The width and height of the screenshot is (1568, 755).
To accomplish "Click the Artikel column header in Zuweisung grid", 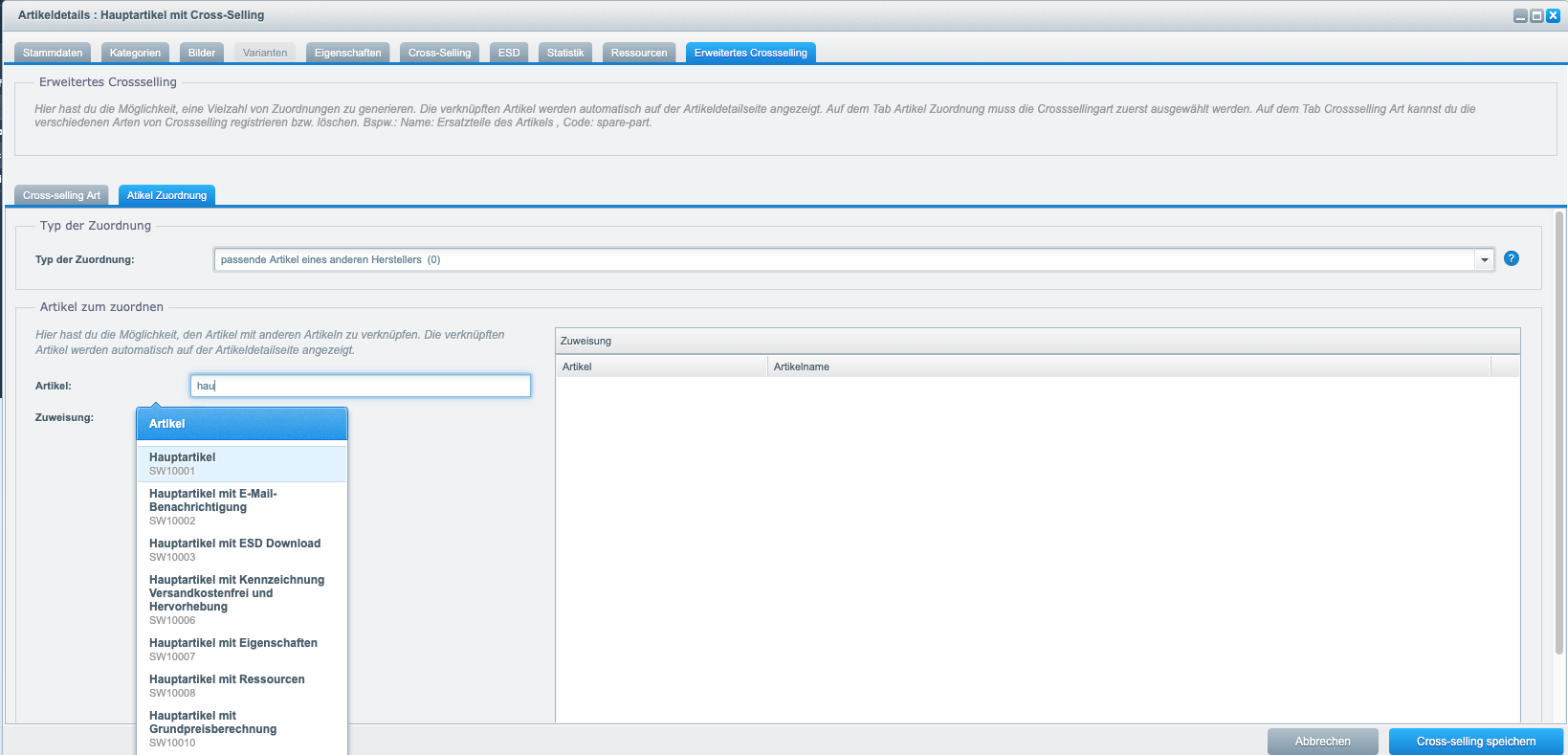I will 662,366.
